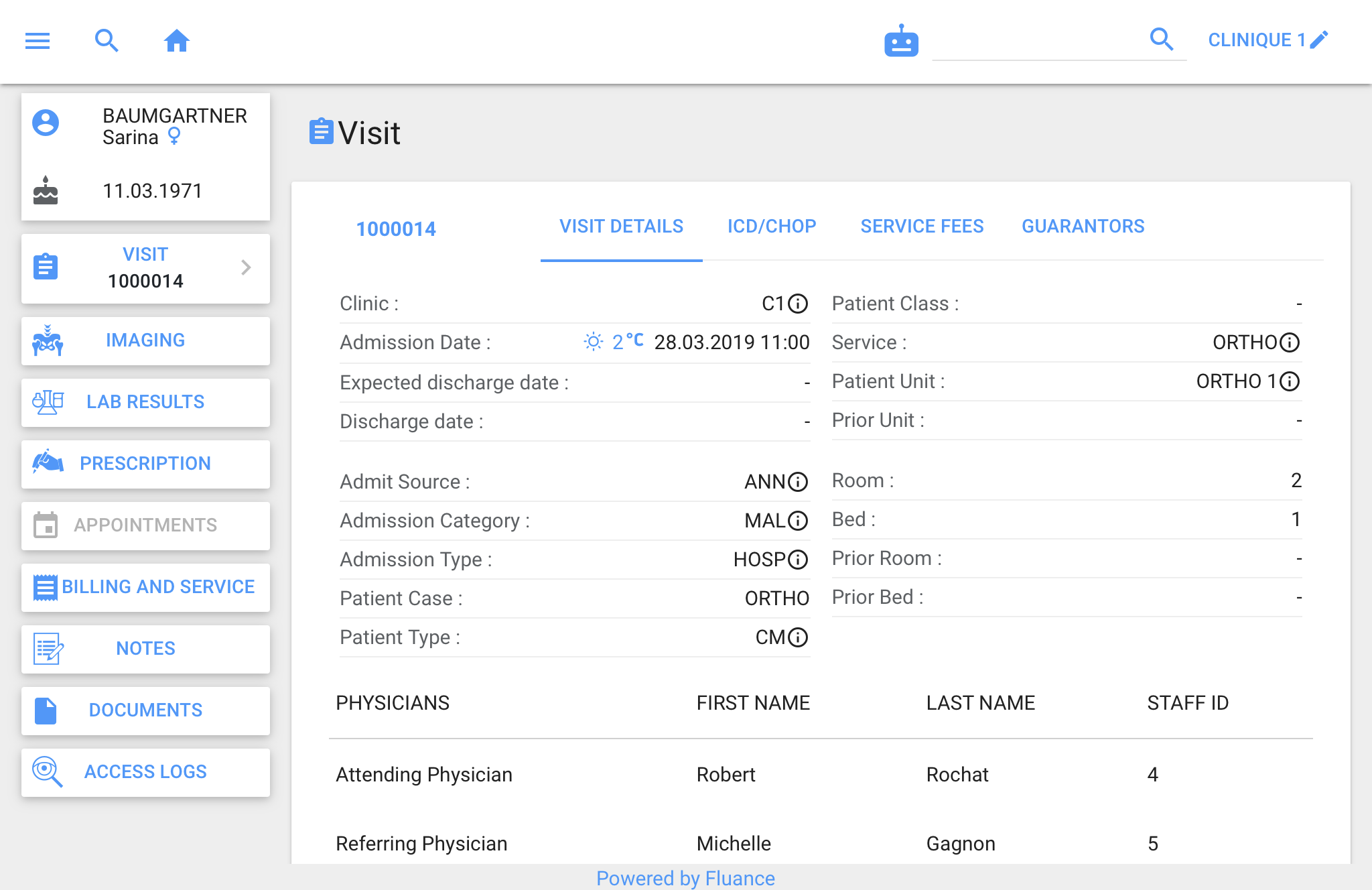1372x890 pixels.
Task: Click the left search magnifier icon
Action: [107, 41]
